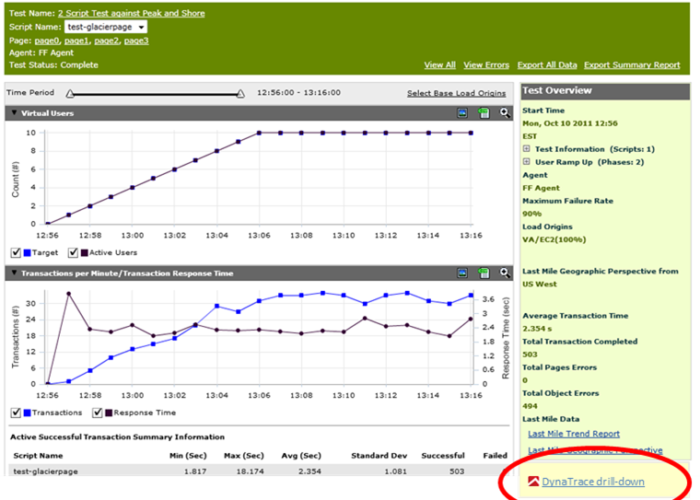Click the Failed column header
The width and height of the screenshot is (700, 500).
click(x=495, y=455)
